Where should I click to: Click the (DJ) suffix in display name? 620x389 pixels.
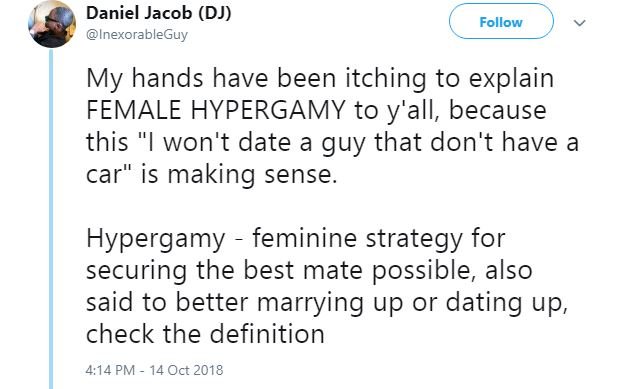point(214,13)
